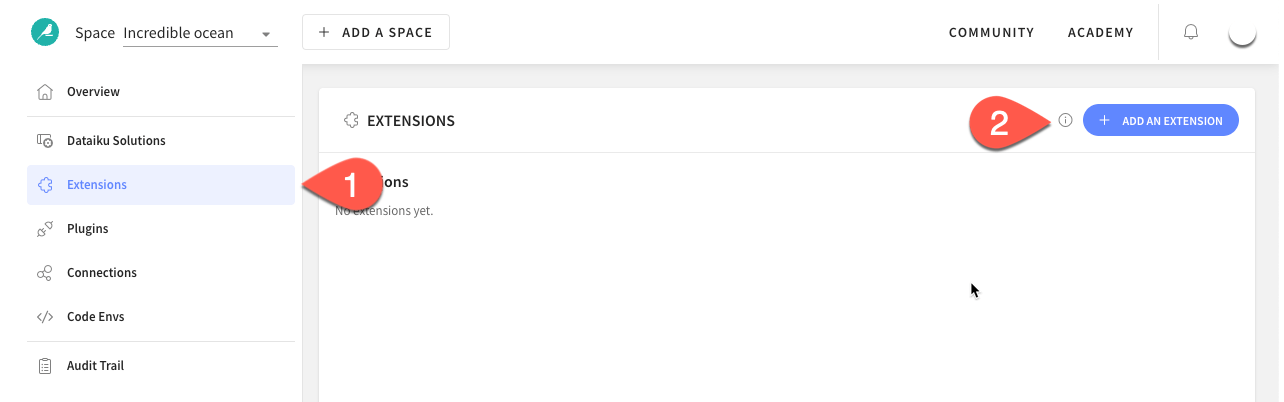The height and width of the screenshot is (402, 1284).
Task: Open Connections settings
Action: tap(101, 273)
